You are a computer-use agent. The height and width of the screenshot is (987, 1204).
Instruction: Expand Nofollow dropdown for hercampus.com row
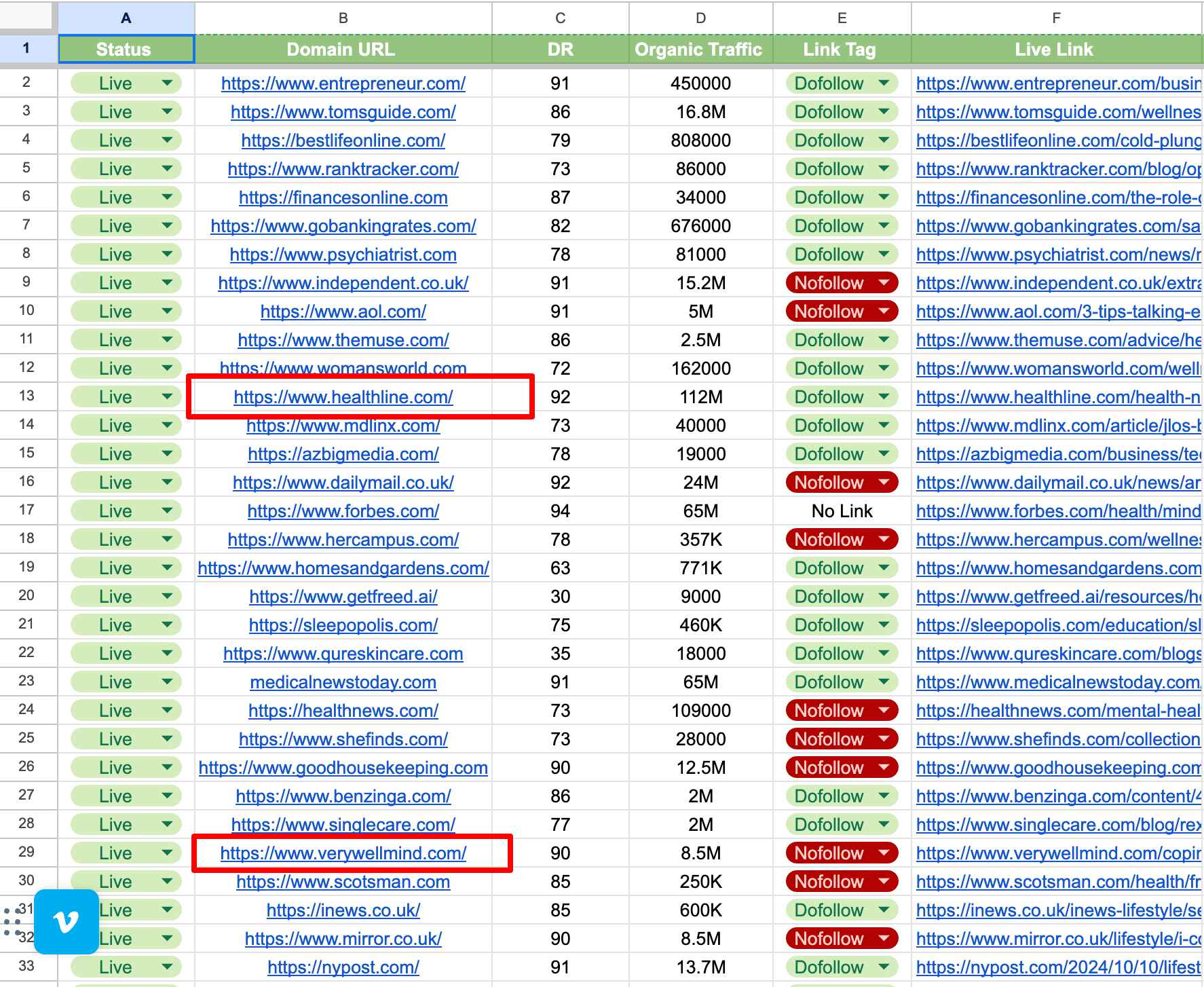point(884,540)
